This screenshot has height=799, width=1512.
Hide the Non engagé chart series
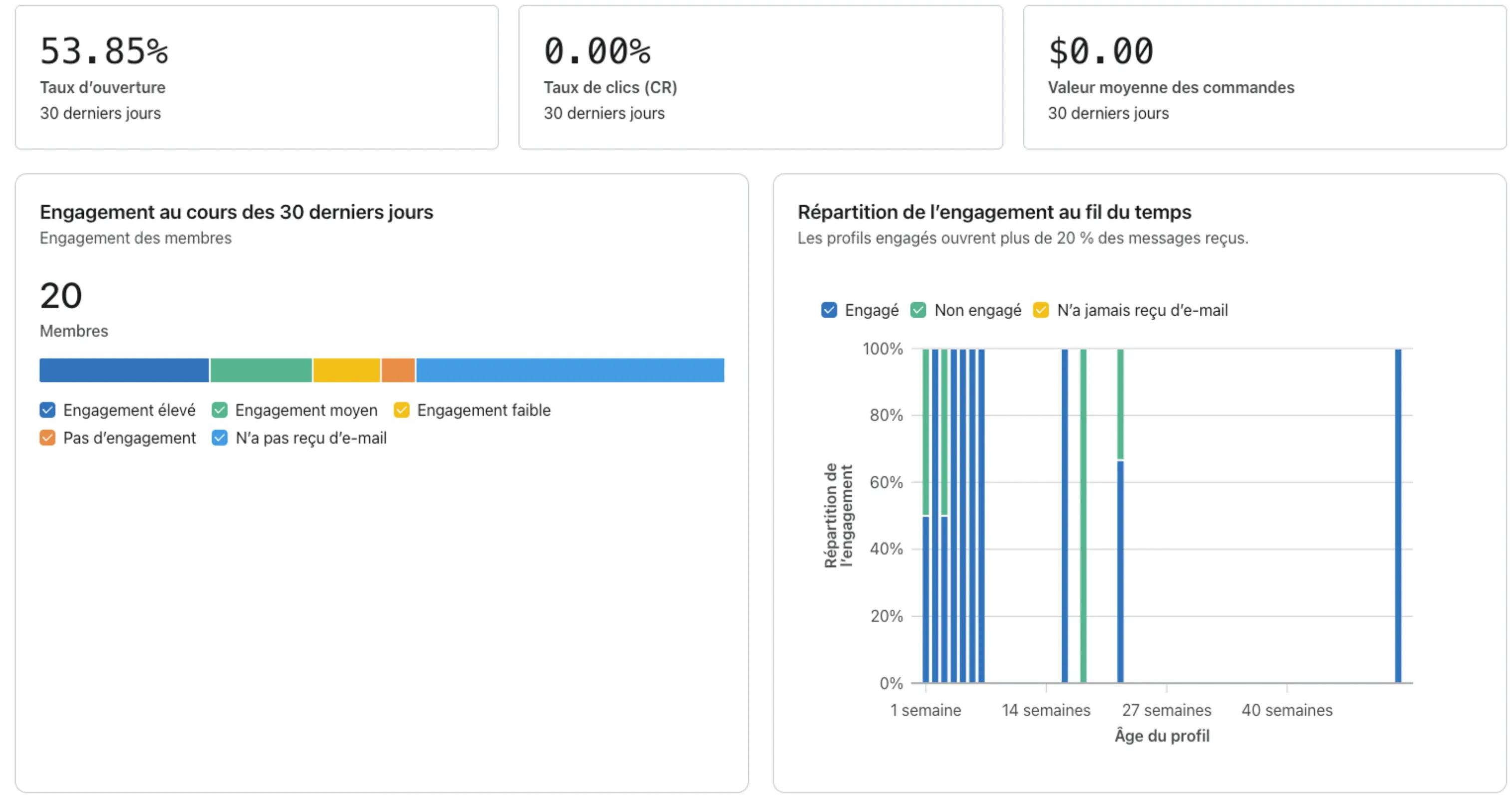pyautogui.click(x=918, y=310)
